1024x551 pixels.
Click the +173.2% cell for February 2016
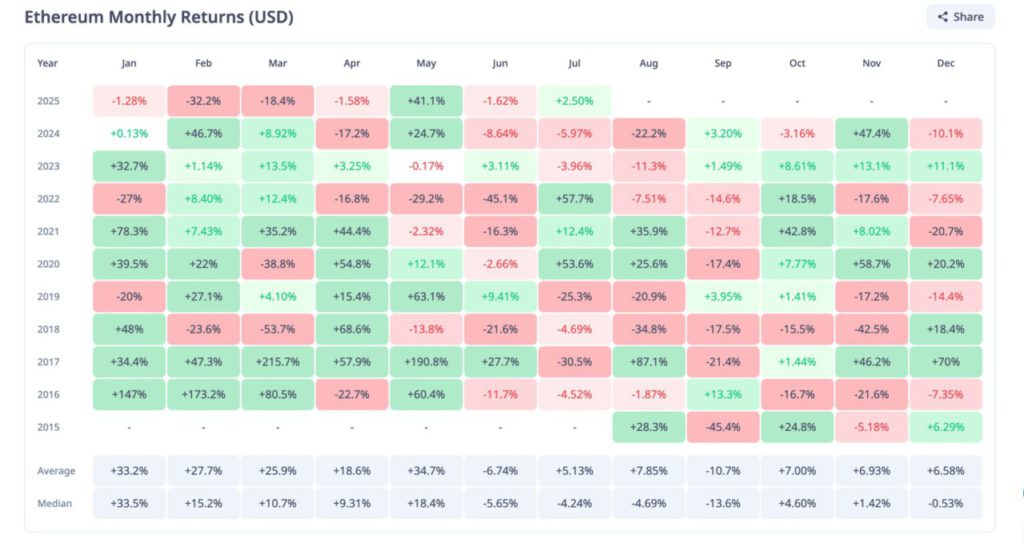point(203,395)
